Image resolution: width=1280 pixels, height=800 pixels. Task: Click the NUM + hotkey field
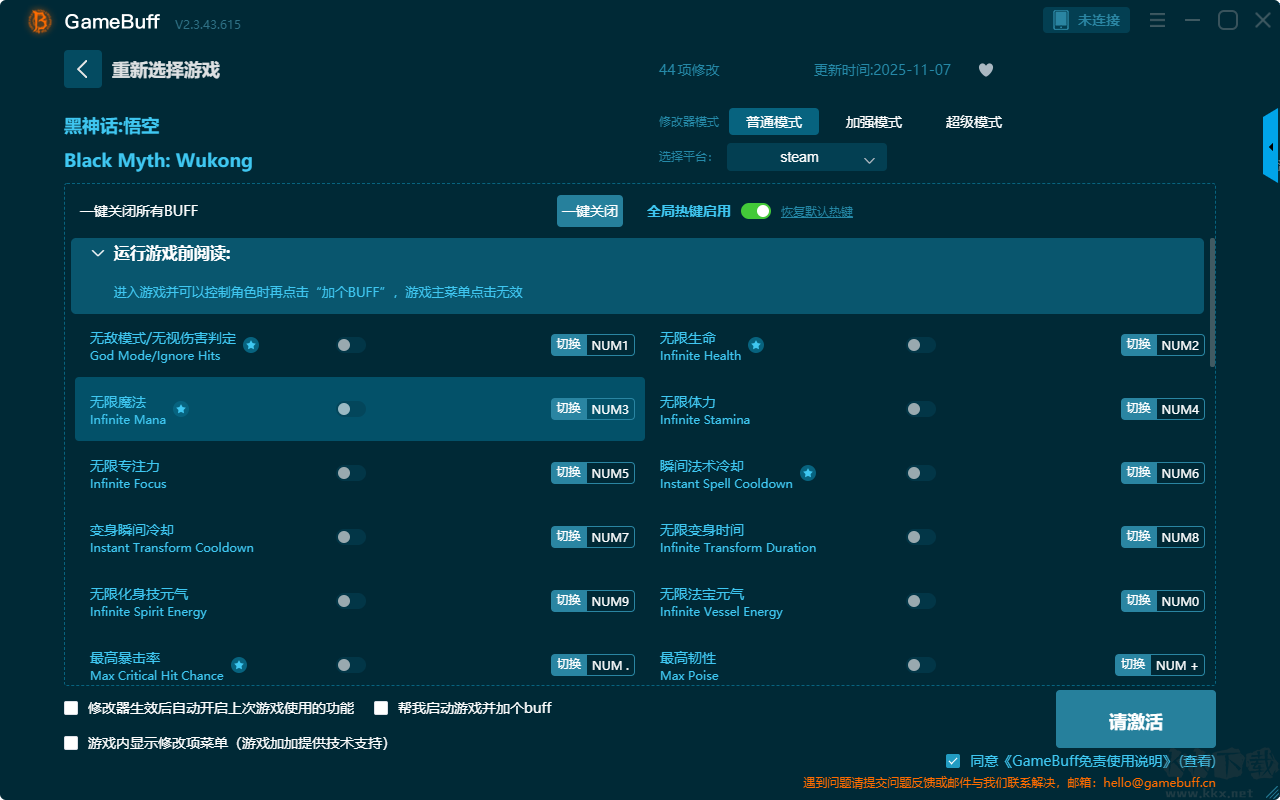click(1178, 665)
